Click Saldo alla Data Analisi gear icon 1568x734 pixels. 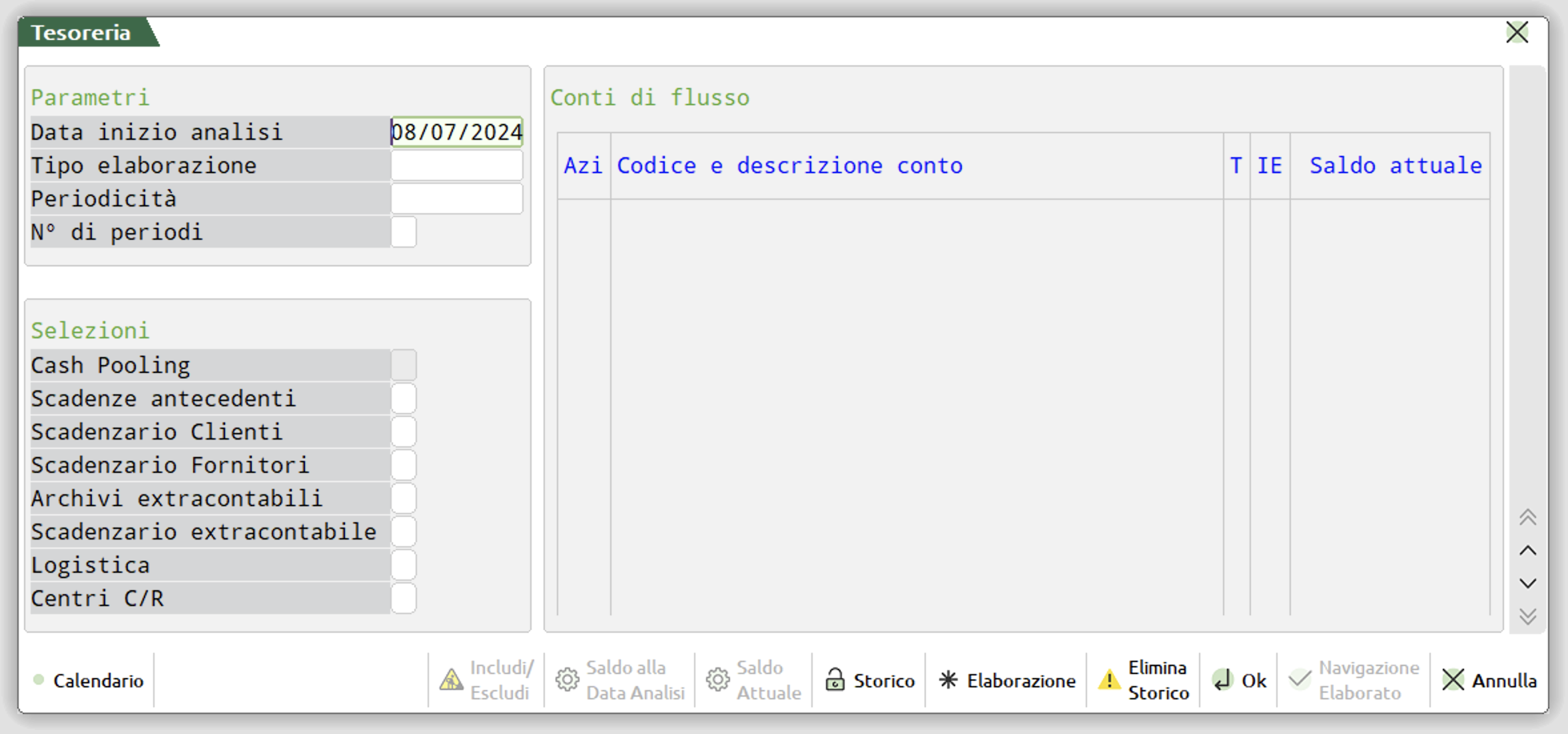click(568, 680)
